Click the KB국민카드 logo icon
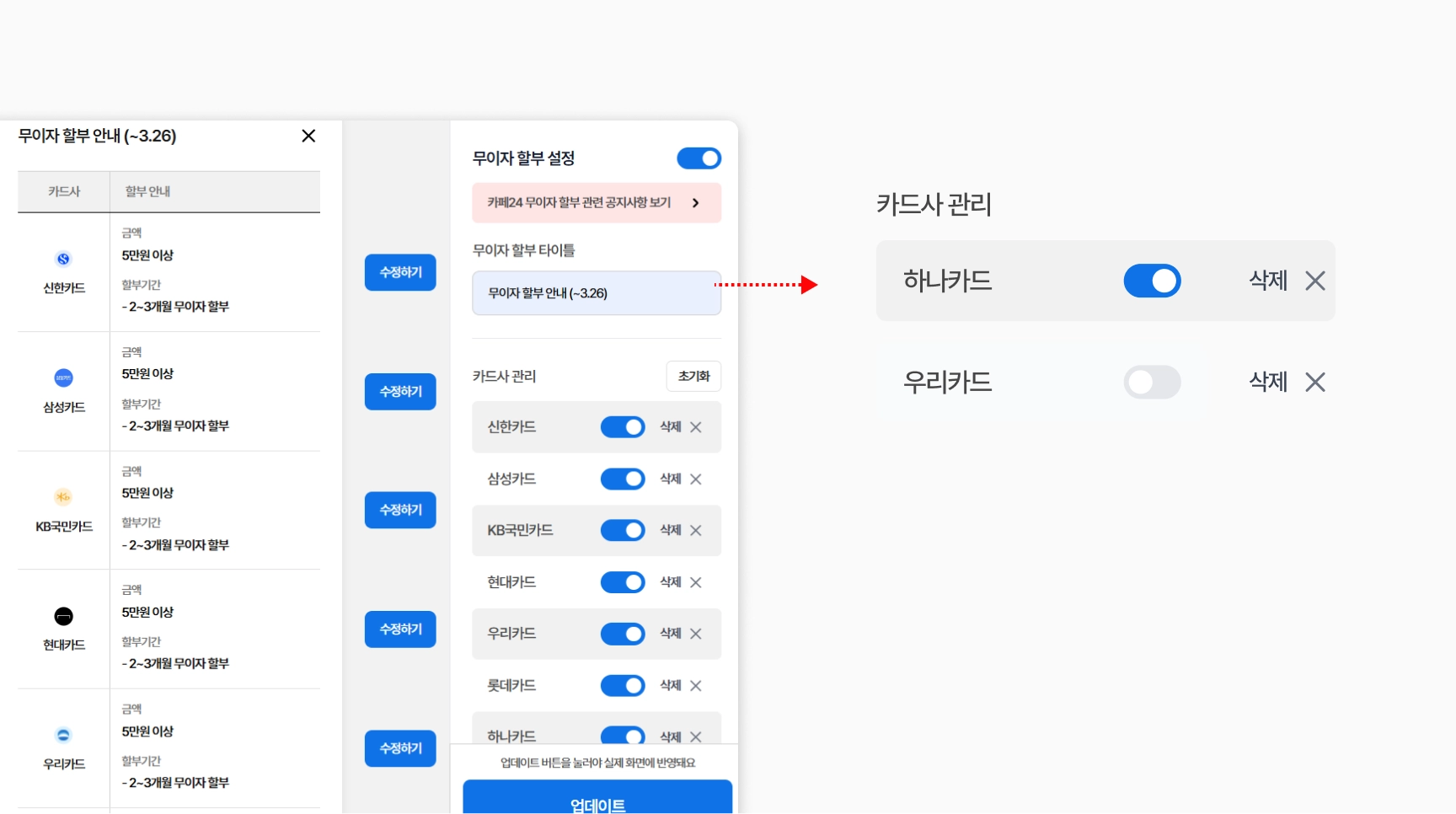Viewport: 1456px width, 814px height. pos(63,497)
